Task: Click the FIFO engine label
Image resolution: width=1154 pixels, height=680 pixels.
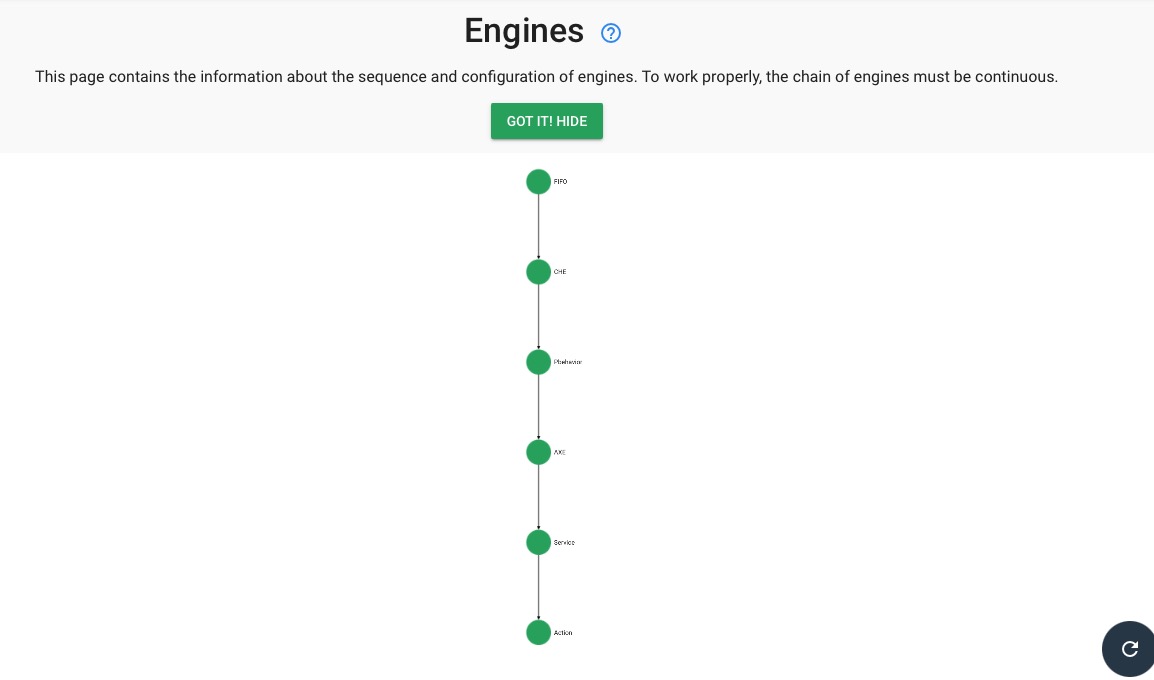Action: click(x=560, y=181)
